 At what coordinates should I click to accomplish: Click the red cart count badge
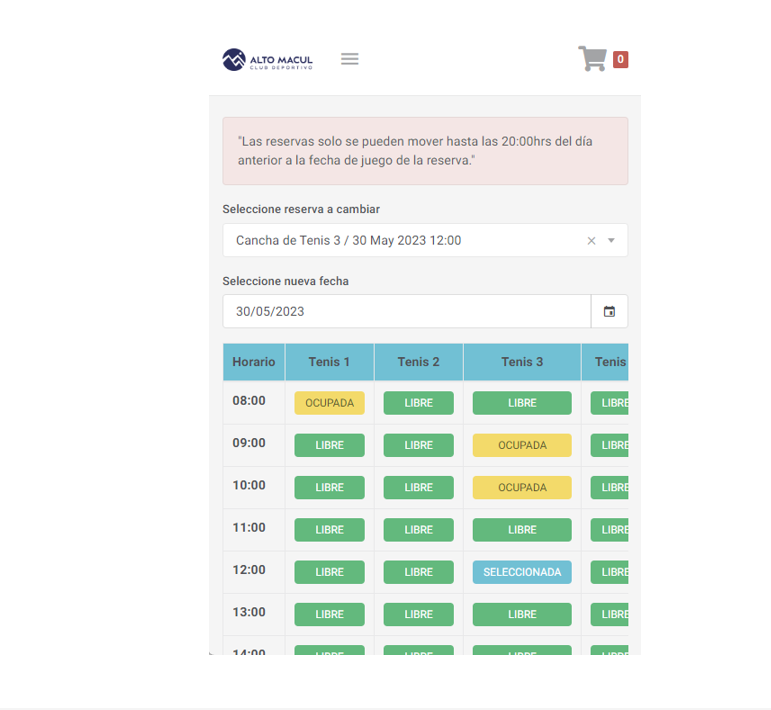(x=621, y=59)
